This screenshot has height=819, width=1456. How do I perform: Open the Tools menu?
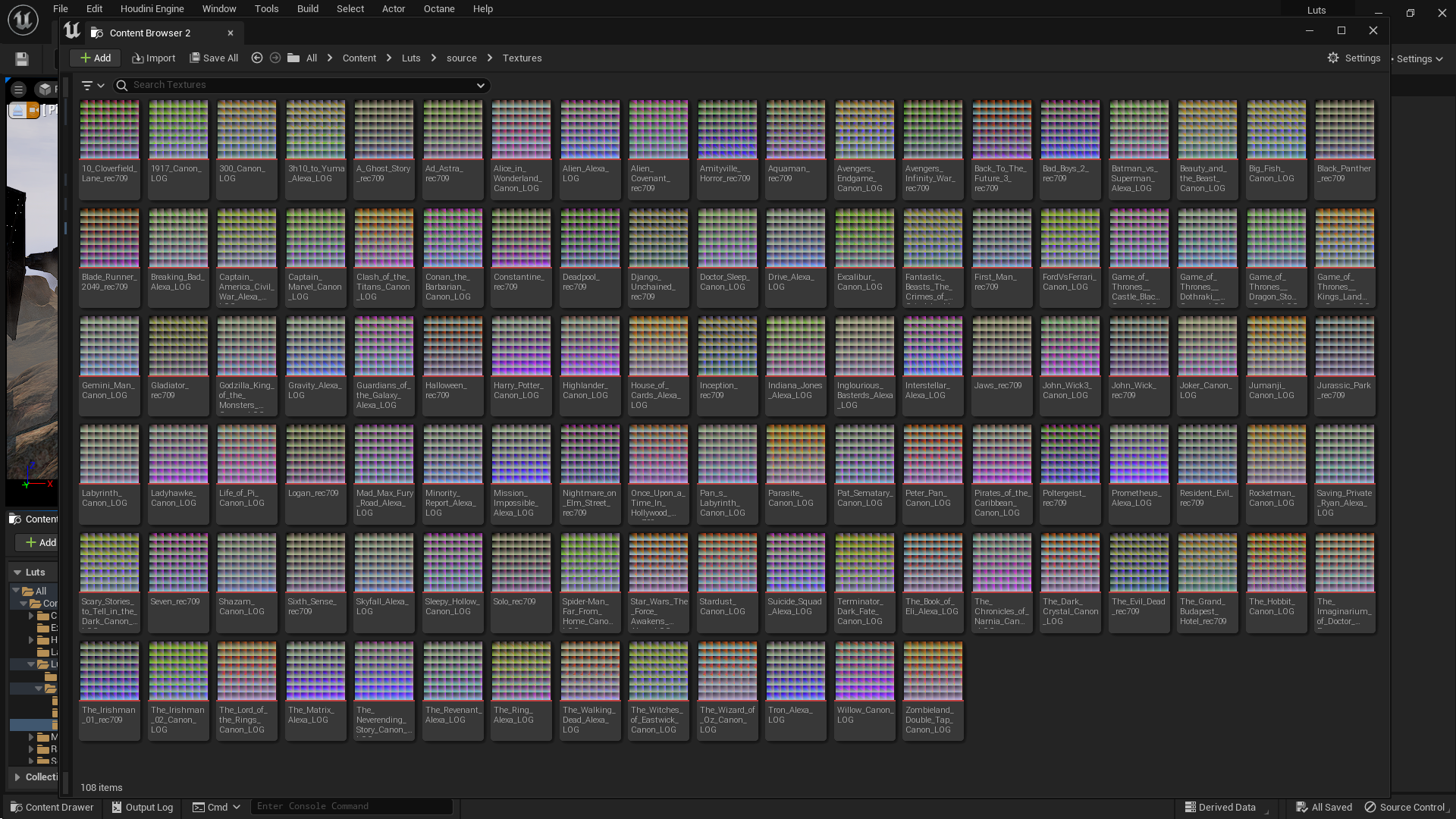[266, 9]
